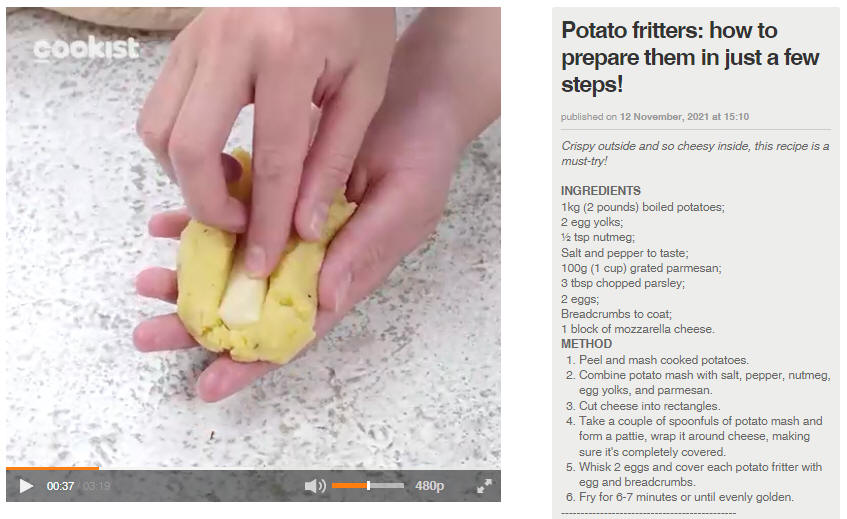Viewport: 847px width, 519px height.
Task: Click the volume level slider
Action: click(x=368, y=486)
